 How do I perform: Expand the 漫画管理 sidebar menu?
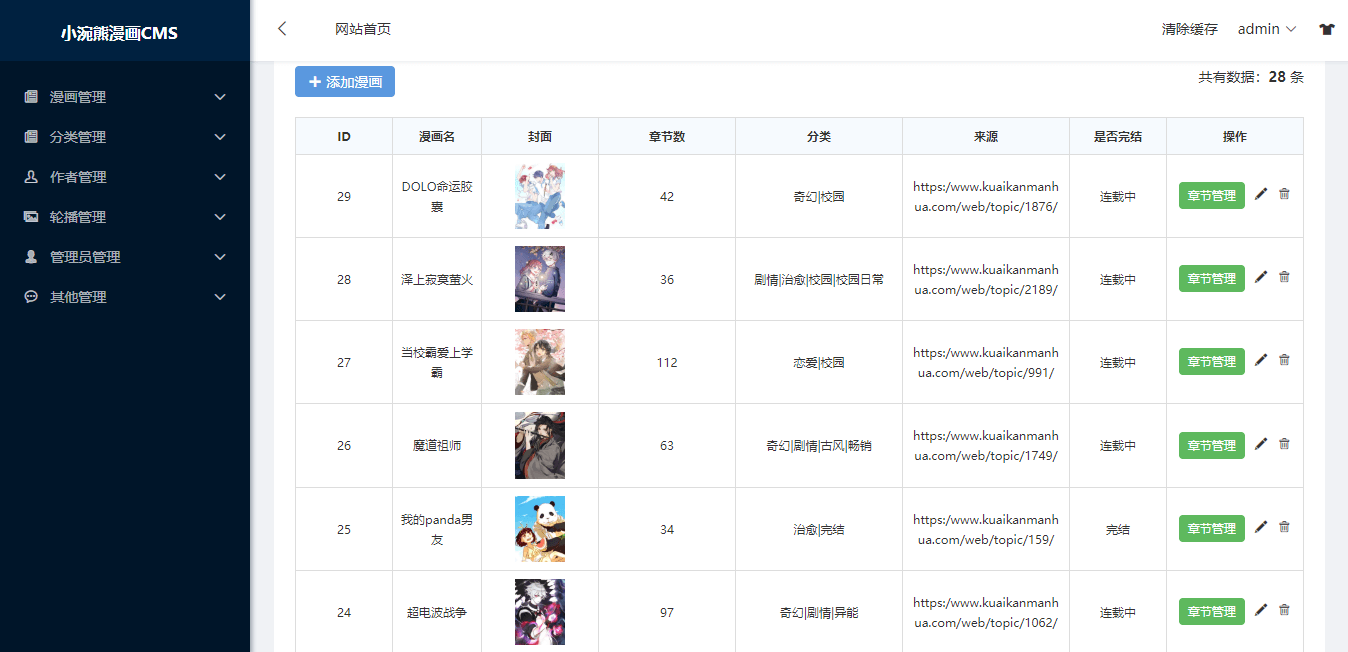click(125, 97)
